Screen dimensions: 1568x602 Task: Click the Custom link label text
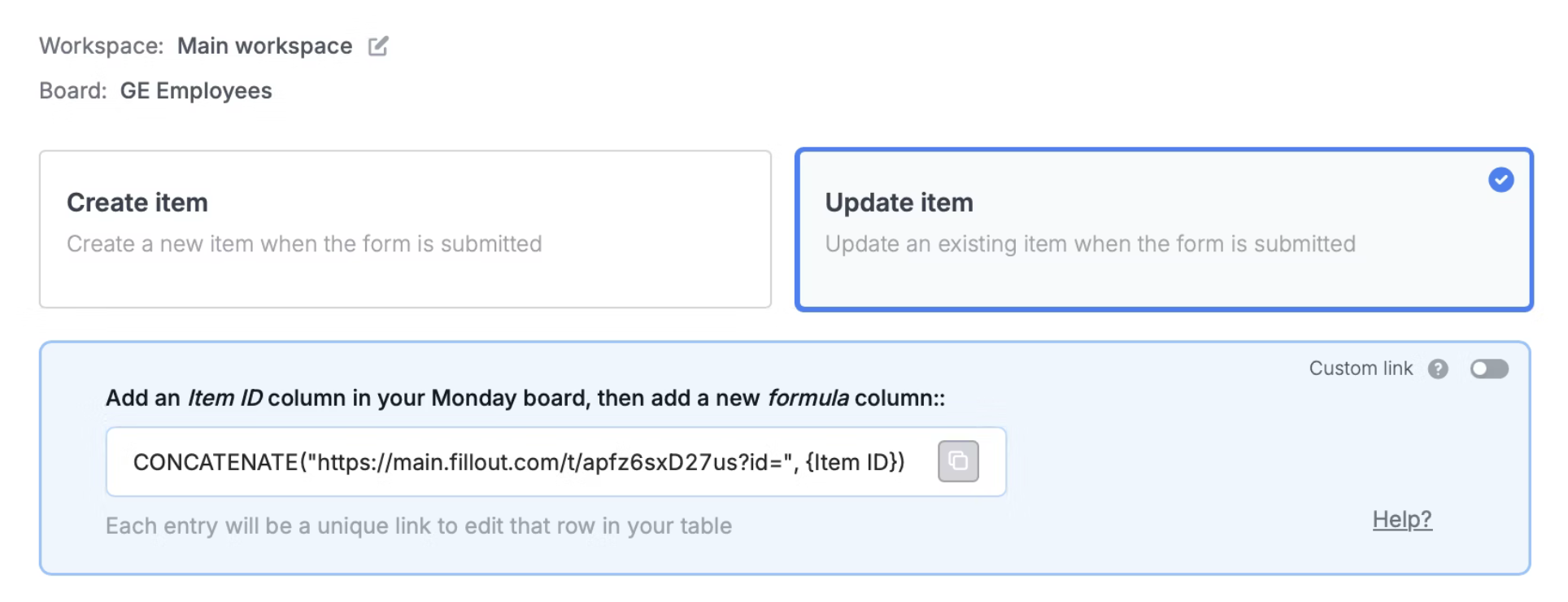click(x=1360, y=369)
